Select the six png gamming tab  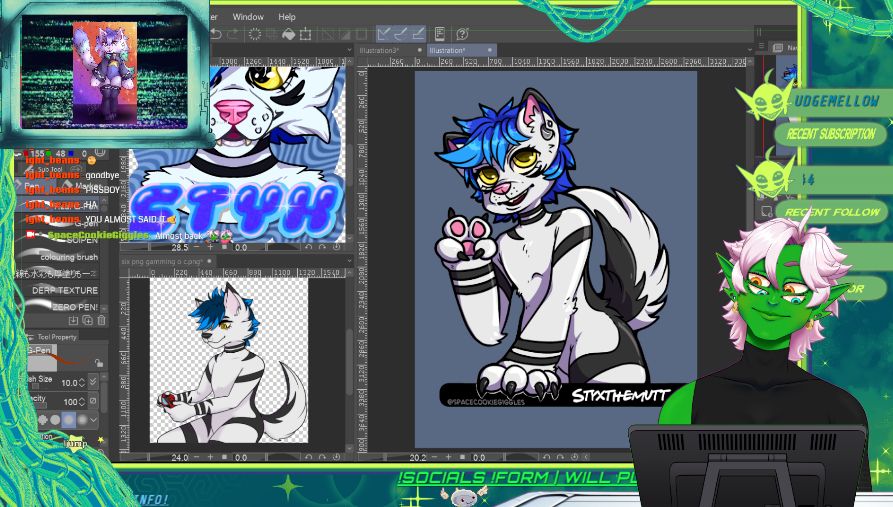click(162, 261)
